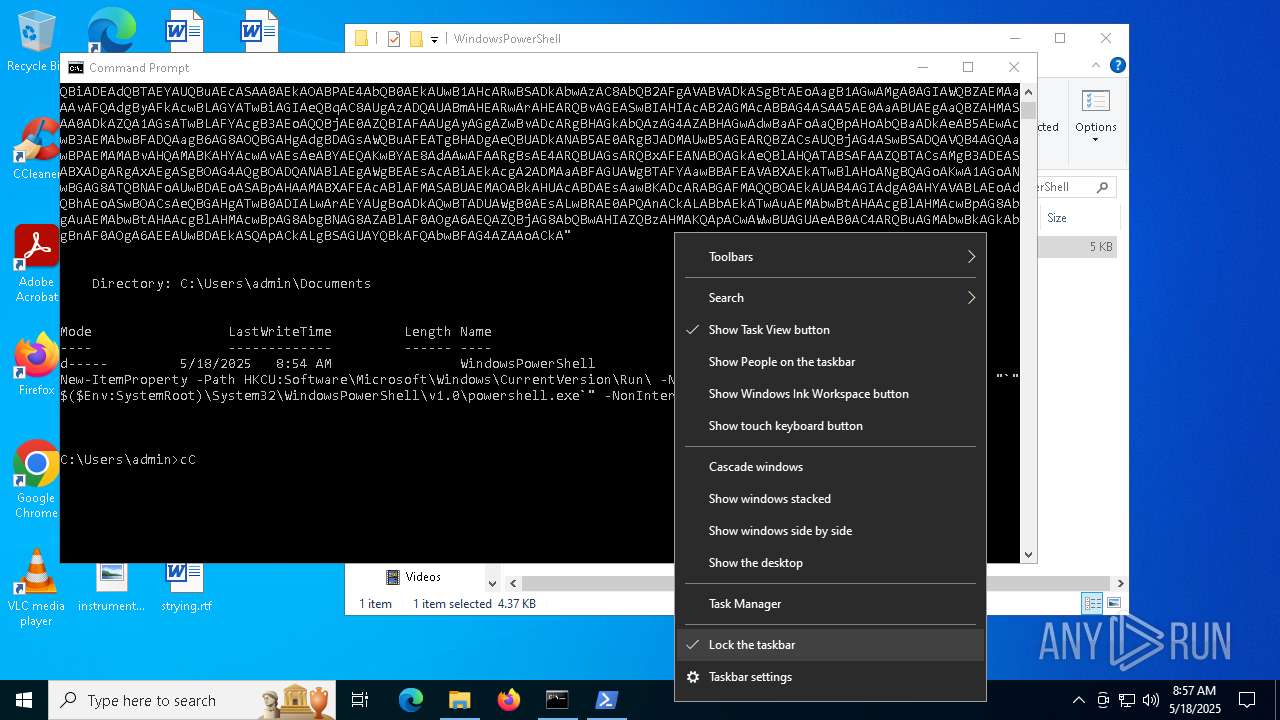
Task: Toggle Show Task View button option
Action: click(x=830, y=330)
